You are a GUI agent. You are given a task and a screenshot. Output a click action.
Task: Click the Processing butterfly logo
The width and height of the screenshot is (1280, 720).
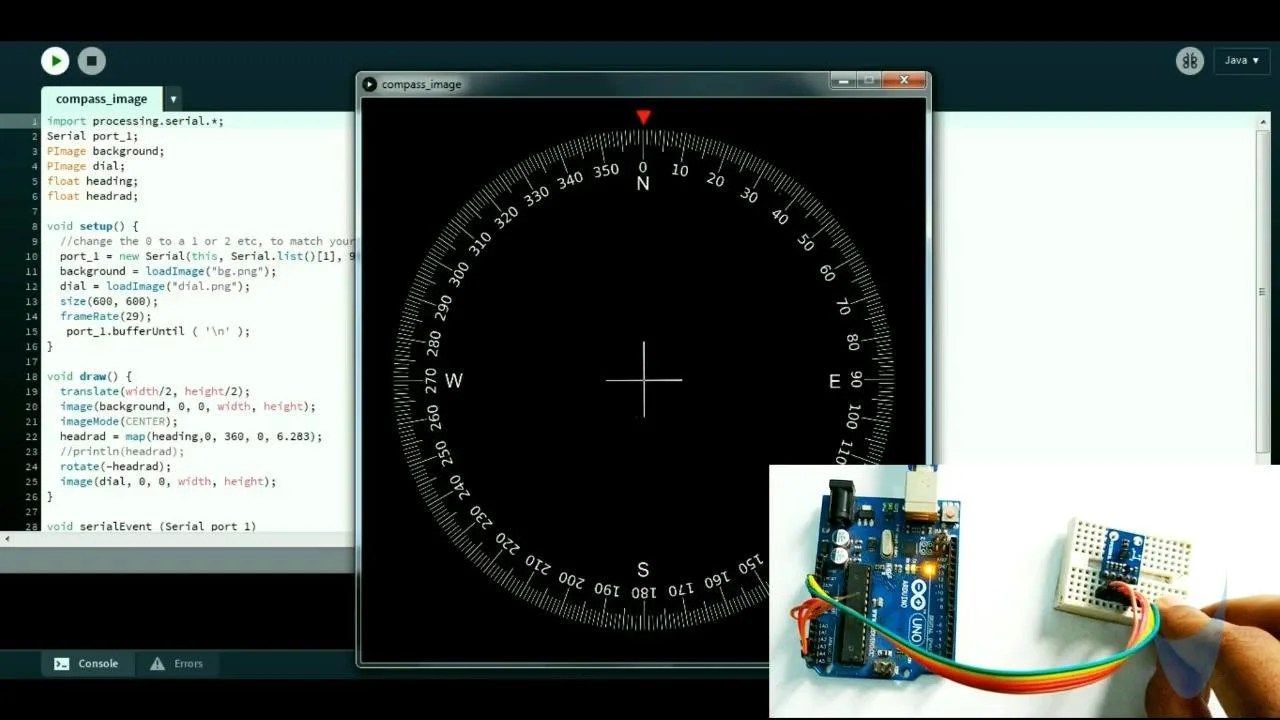tap(1190, 60)
